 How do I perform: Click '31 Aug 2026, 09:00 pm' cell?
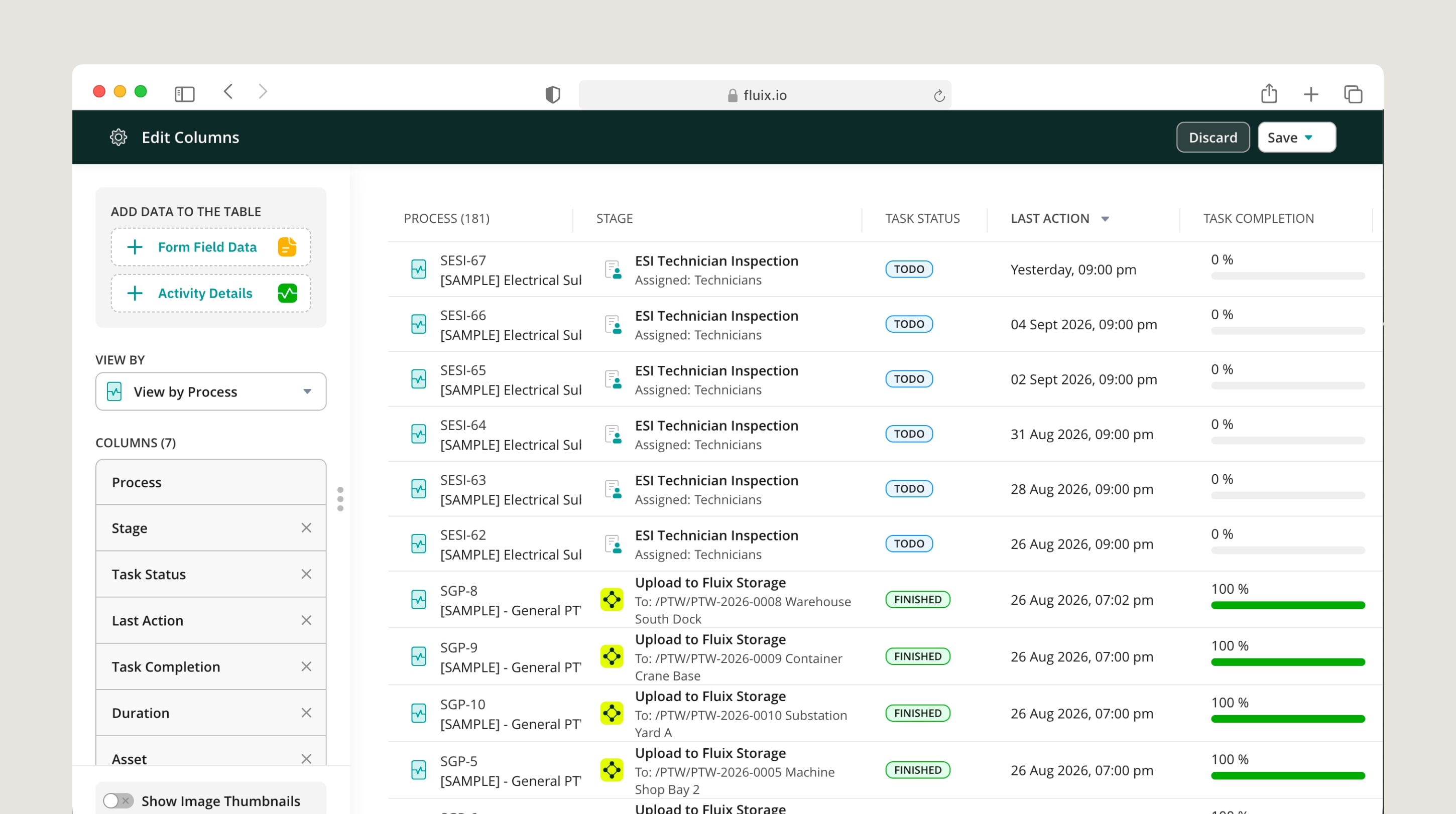[x=1082, y=434]
